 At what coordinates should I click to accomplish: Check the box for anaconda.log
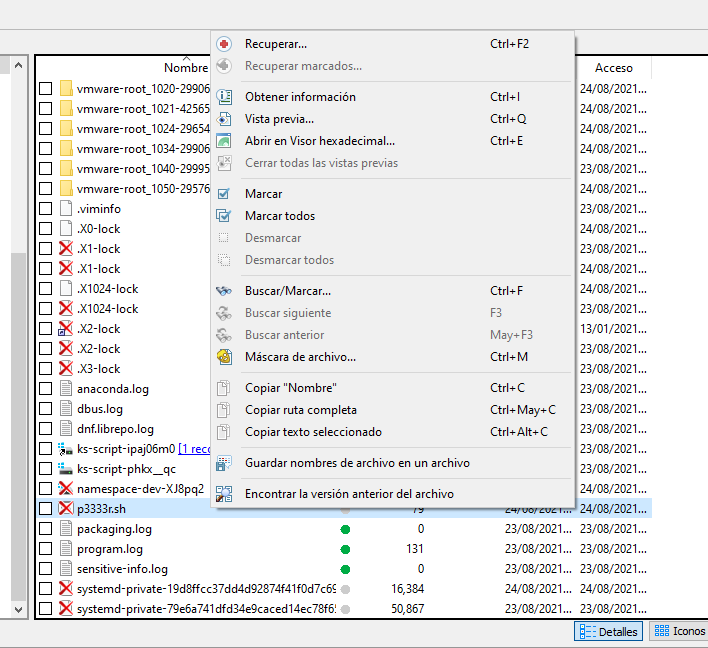[x=46, y=389]
